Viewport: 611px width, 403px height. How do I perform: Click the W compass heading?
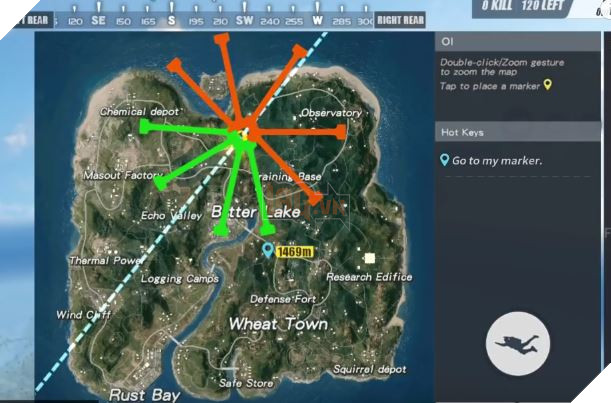pyautogui.click(x=318, y=20)
